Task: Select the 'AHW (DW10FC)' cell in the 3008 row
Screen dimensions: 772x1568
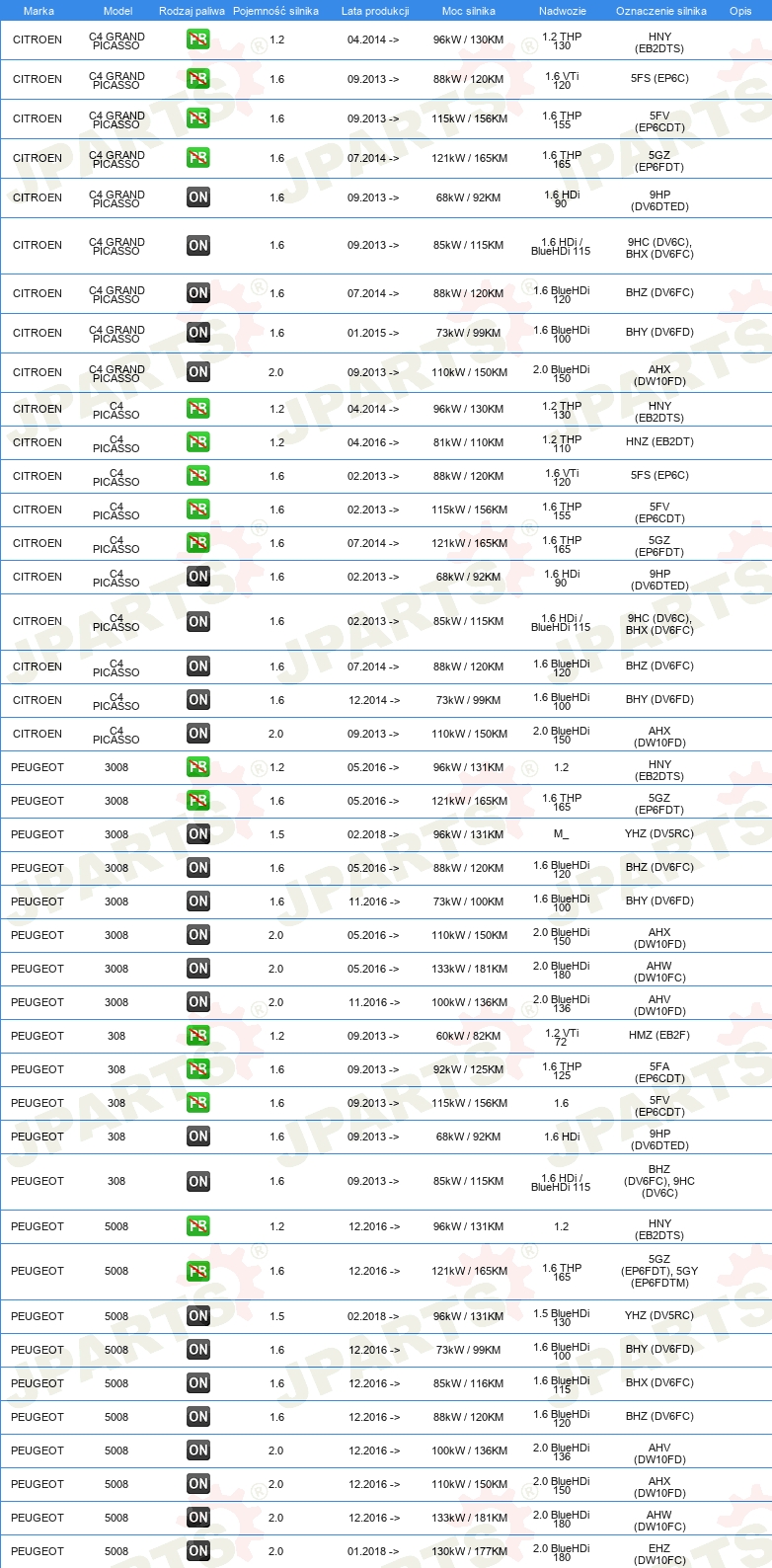Action: click(659, 972)
